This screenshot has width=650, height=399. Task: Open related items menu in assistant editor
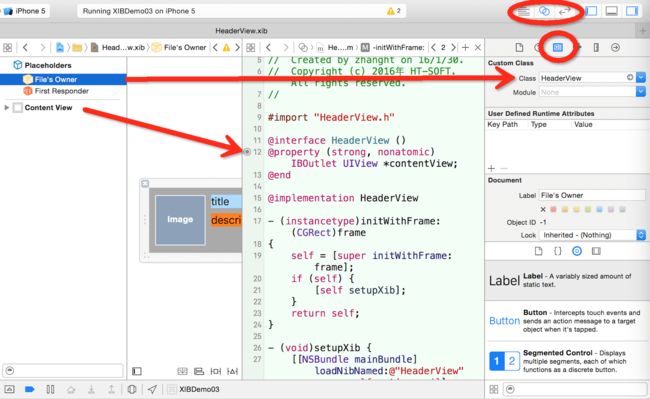pos(250,48)
